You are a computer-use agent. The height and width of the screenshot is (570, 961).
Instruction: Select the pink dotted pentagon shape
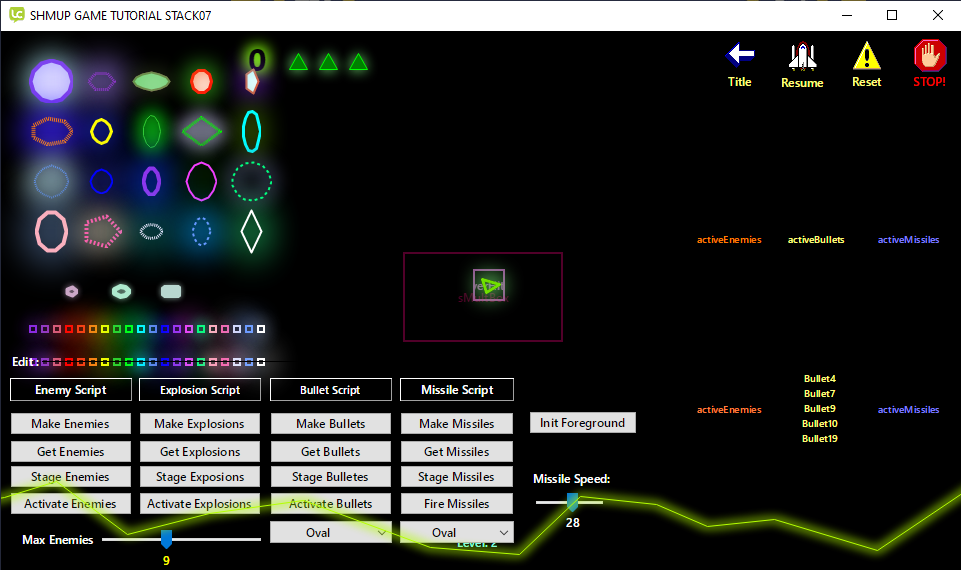point(101,231)
